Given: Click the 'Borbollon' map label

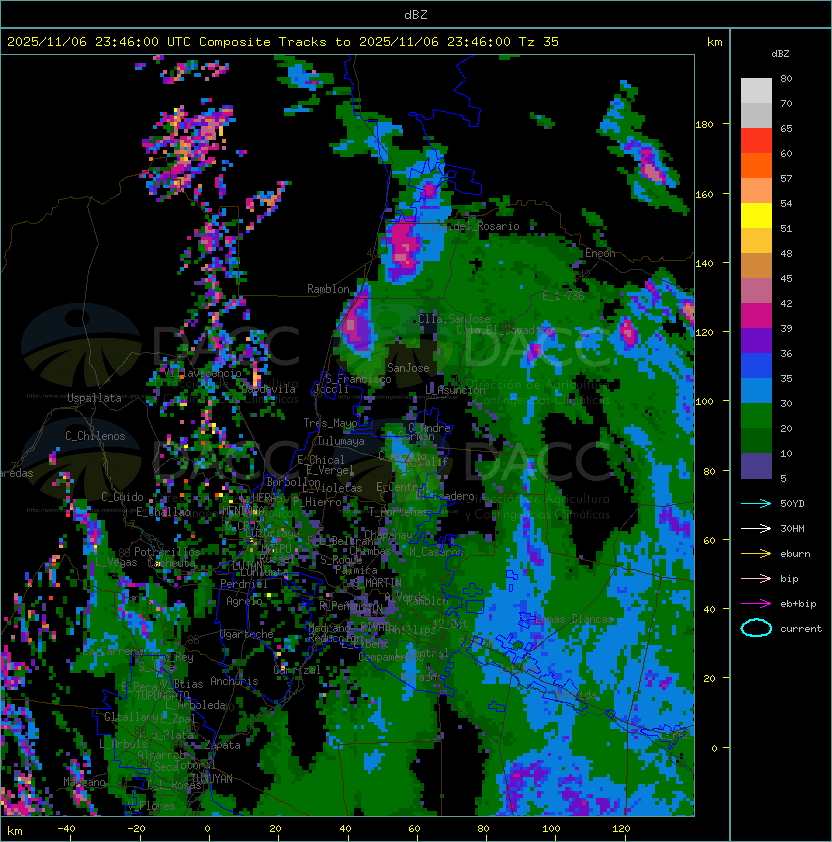Looking at the screenshot, I should coord(294,482).
